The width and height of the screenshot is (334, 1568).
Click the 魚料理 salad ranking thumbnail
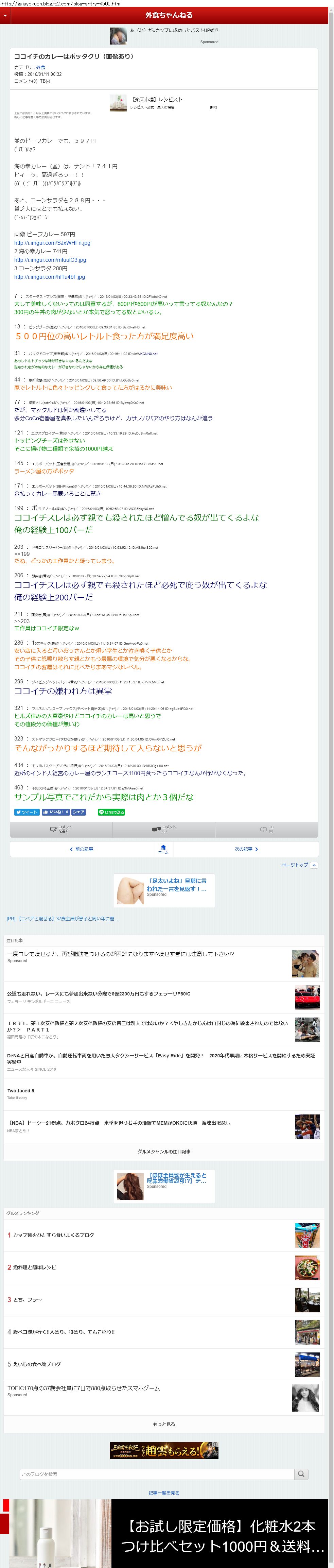tap(307, 1268)
